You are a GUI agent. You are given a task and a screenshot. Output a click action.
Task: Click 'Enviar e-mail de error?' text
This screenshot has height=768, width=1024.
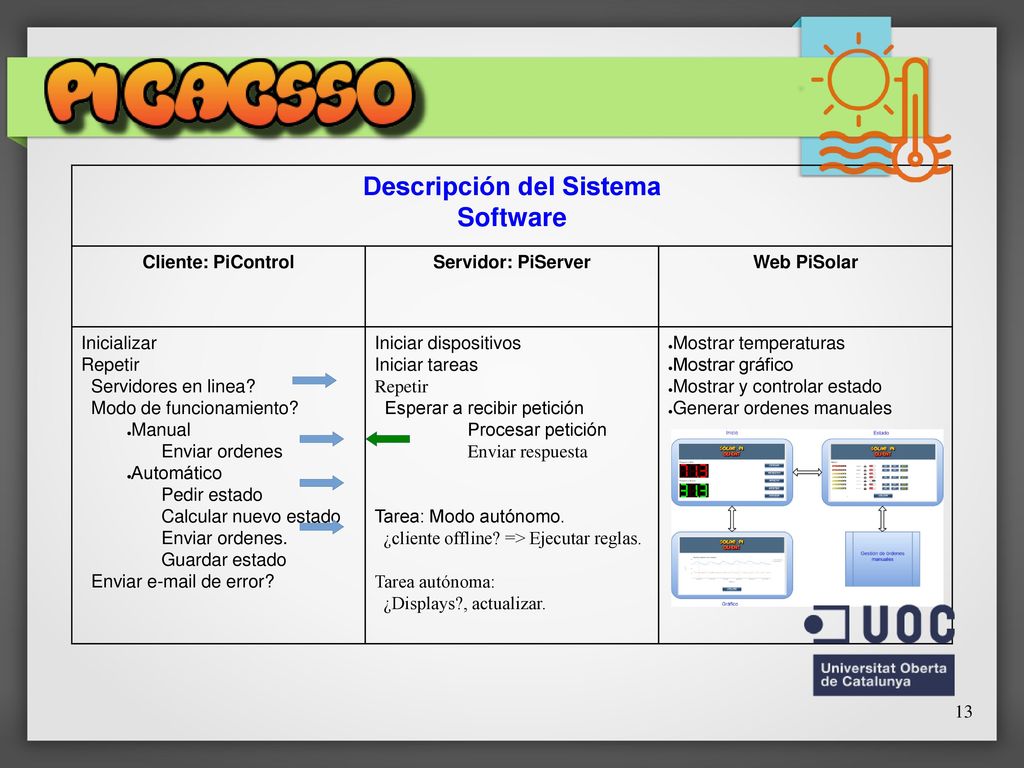183,581
